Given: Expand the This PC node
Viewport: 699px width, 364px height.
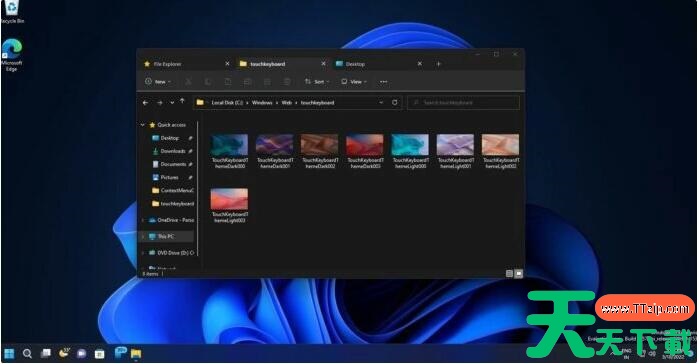Looking at the screenshot, I should [x=143, y=237].
